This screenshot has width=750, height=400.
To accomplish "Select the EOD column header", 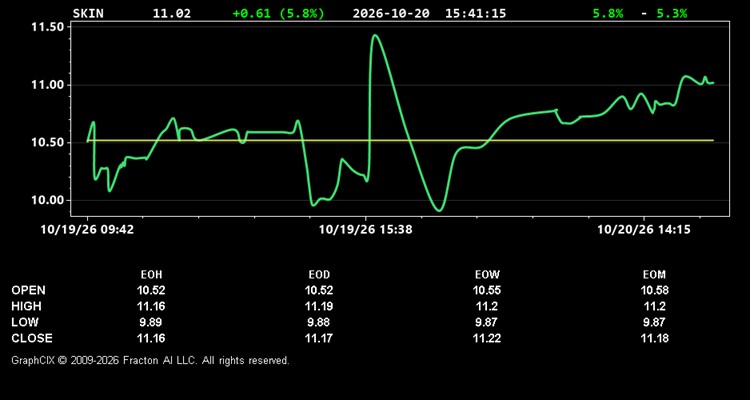I will coord(319,275).
